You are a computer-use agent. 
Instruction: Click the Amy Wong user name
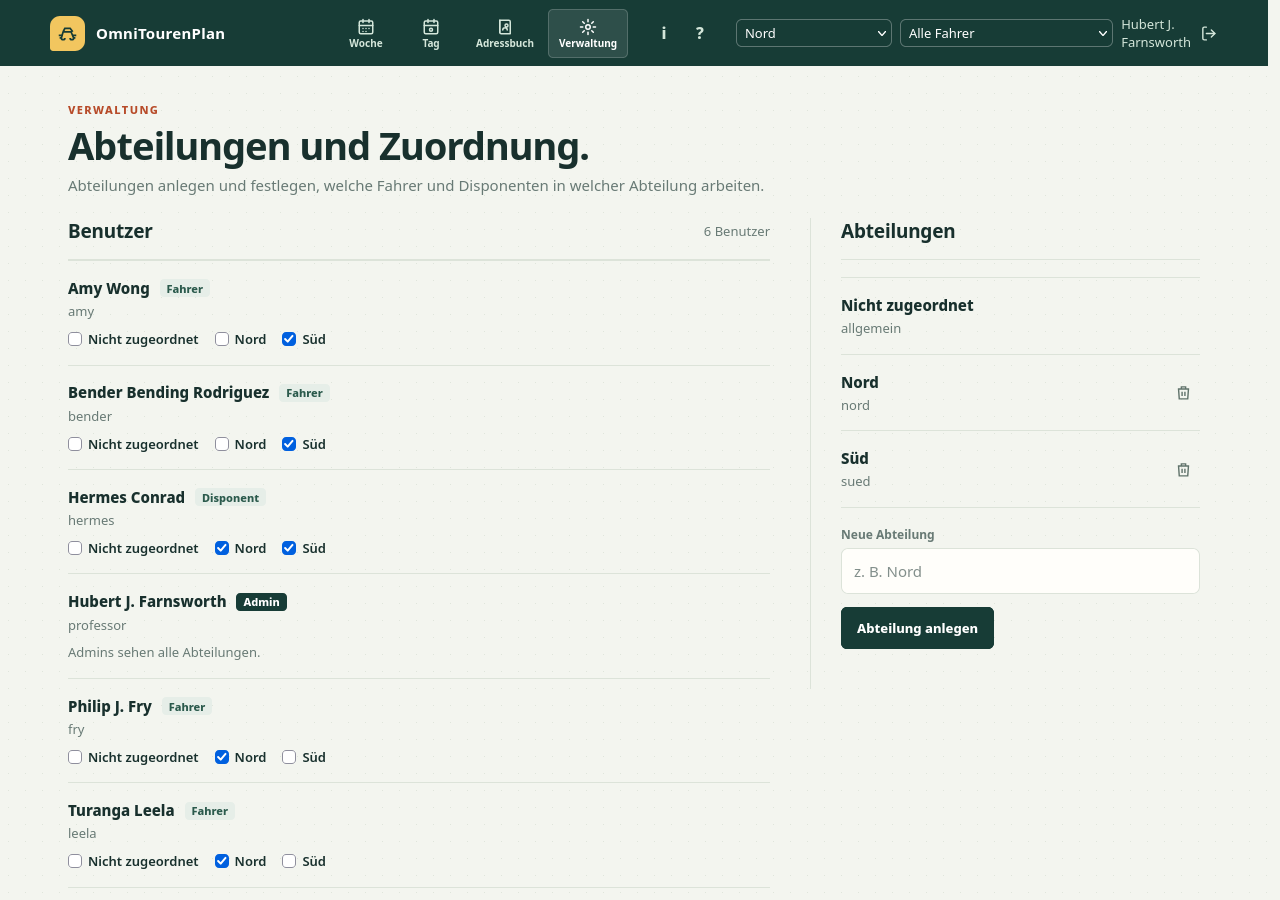point(109,288)
